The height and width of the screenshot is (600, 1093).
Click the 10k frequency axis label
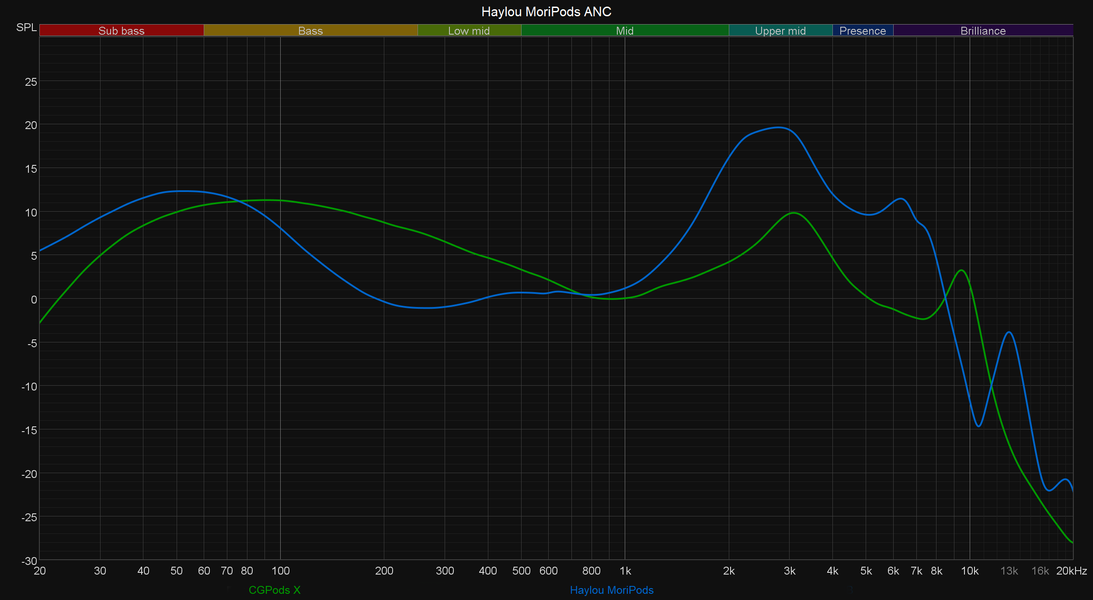(970, 571)
